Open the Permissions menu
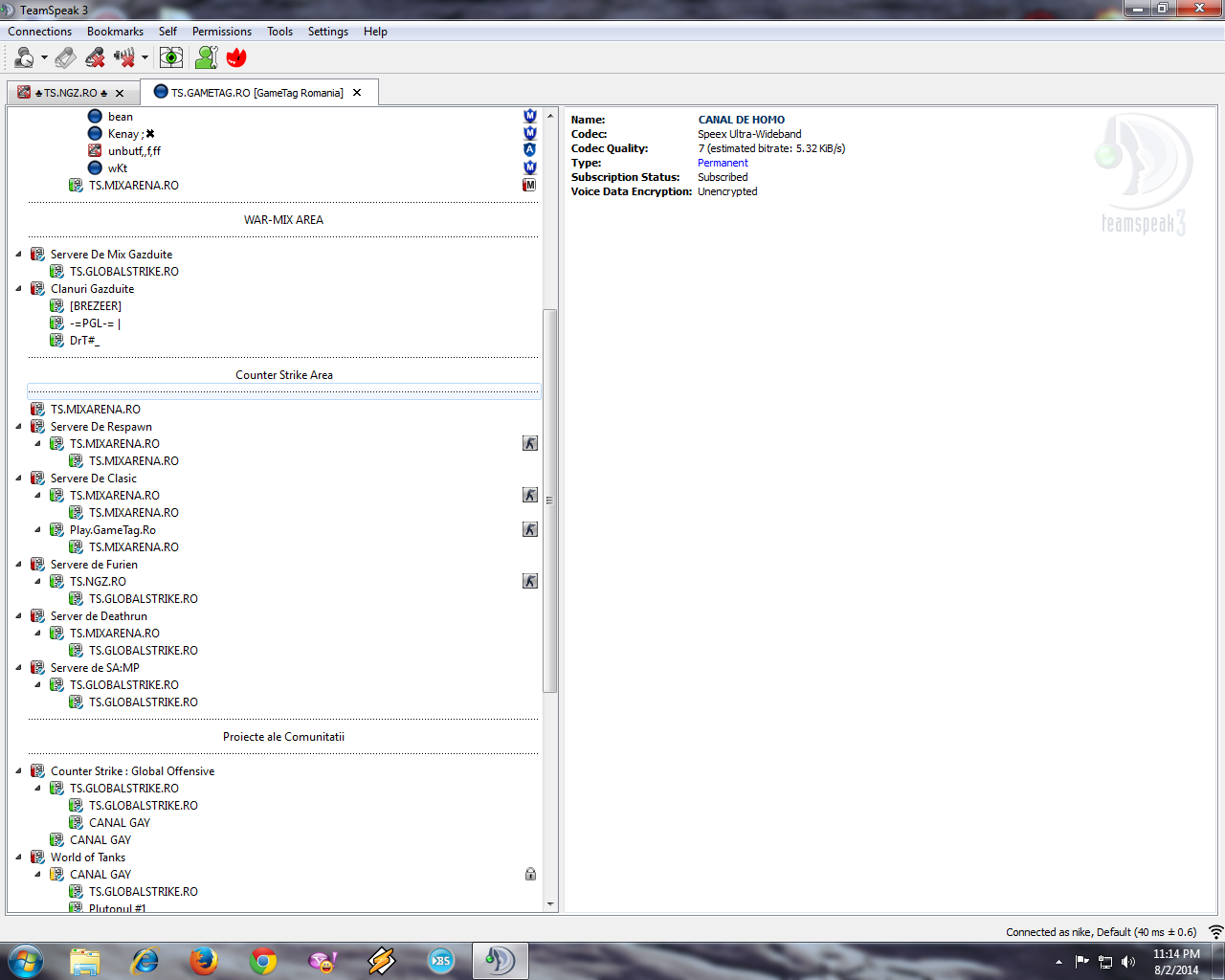The height and width of the screenshot is (980, 1225). 221,32
